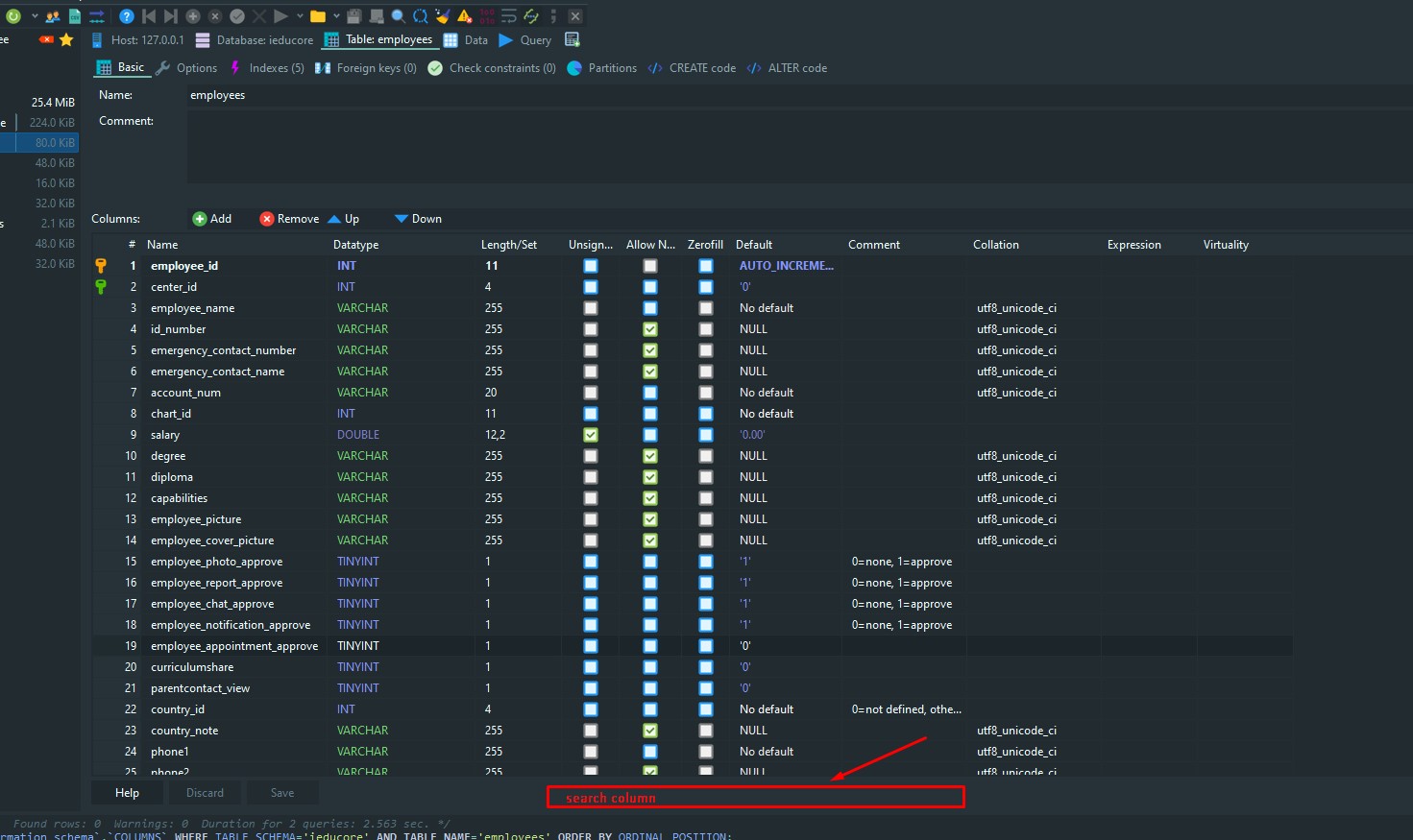
Task: Open the CREATE code tab
Action: (x=692, y=68)
